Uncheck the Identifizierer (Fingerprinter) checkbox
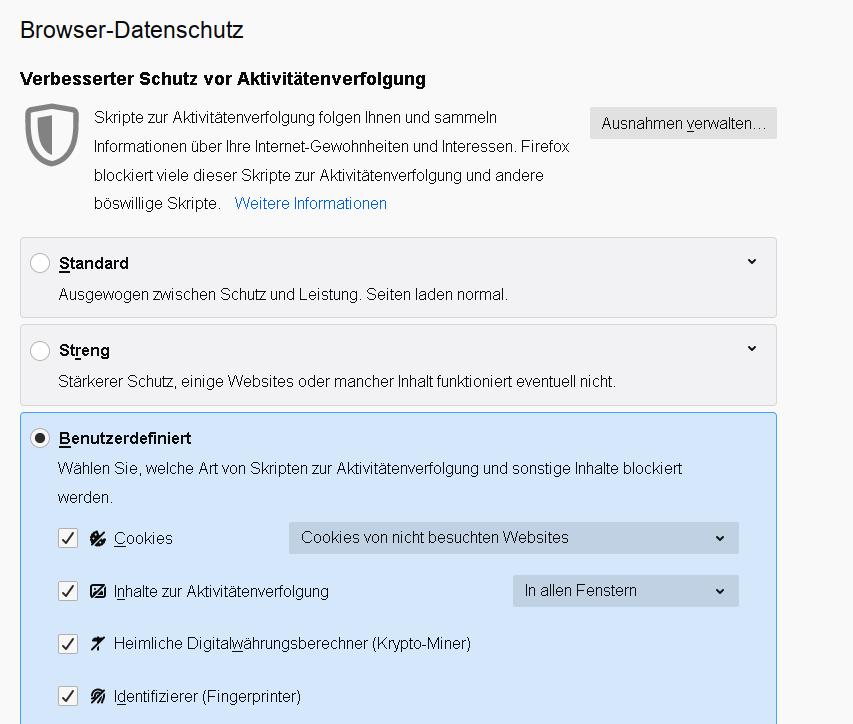Image resolution: width=853 pixels, height=724 pixels. 68,696
